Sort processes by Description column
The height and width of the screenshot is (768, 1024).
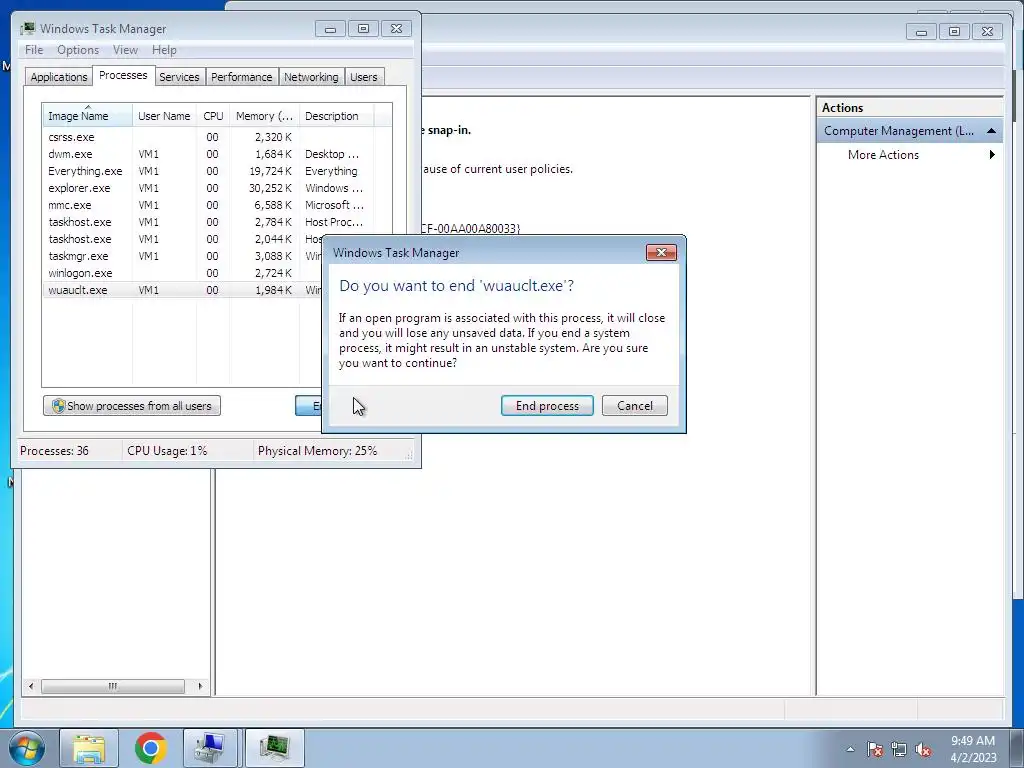(336, 116)
